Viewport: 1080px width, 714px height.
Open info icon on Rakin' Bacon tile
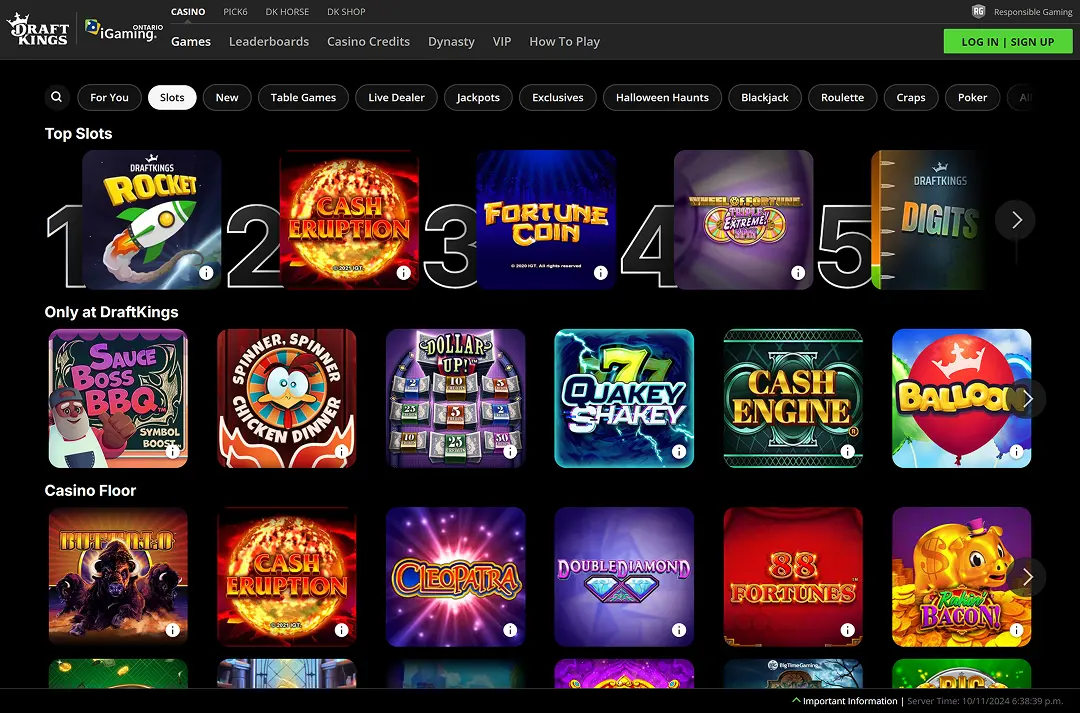pos(1016,630)
